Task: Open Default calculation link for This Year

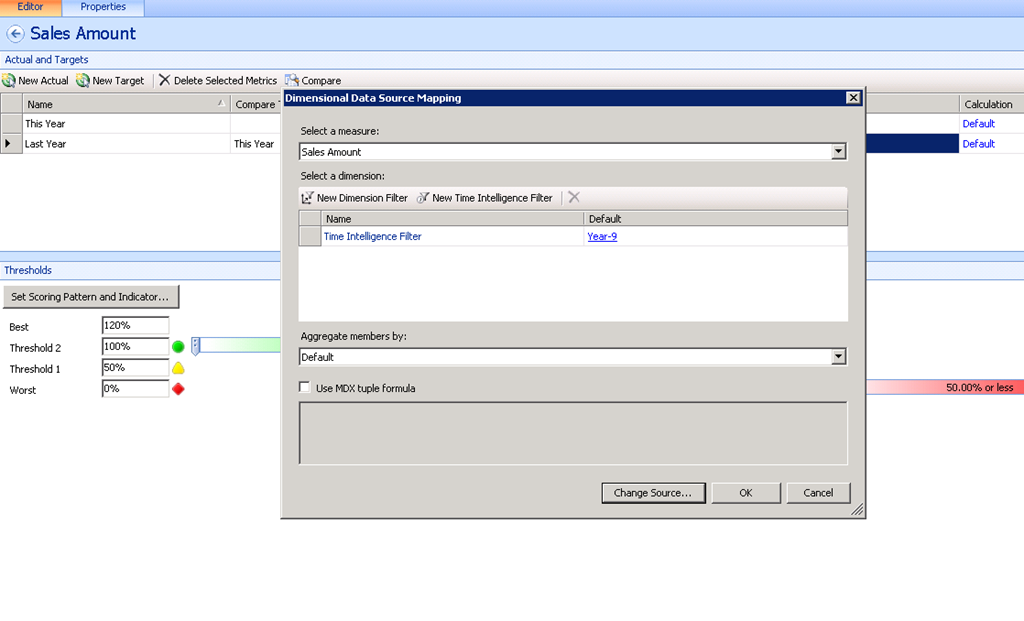Action: [978, 123]
